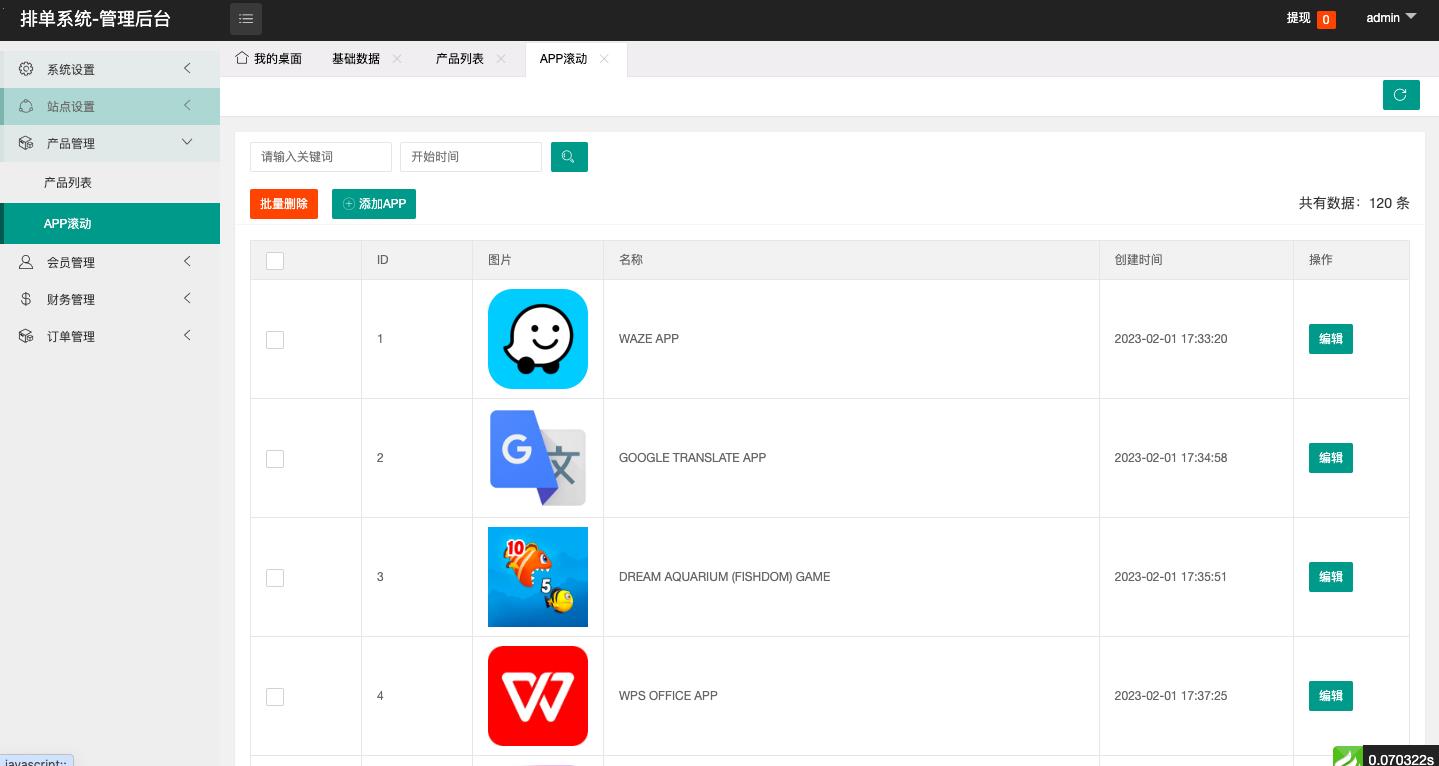This screenshot has height=766, width=1439.
Task: Switch to the 产品列表 tab
Action: click(x=460, y=59)
